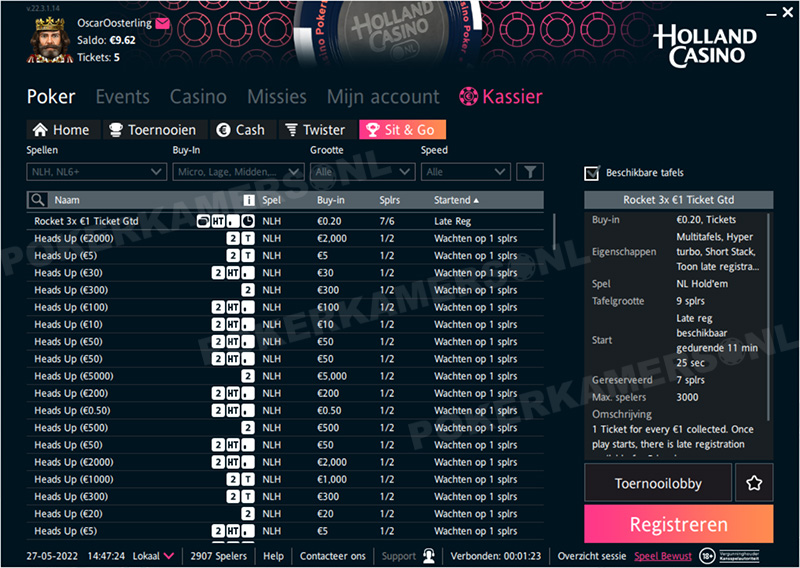Expand the Lokaal time zone dropdown
This screenshot has height=568, width=800.
[153, 556]
